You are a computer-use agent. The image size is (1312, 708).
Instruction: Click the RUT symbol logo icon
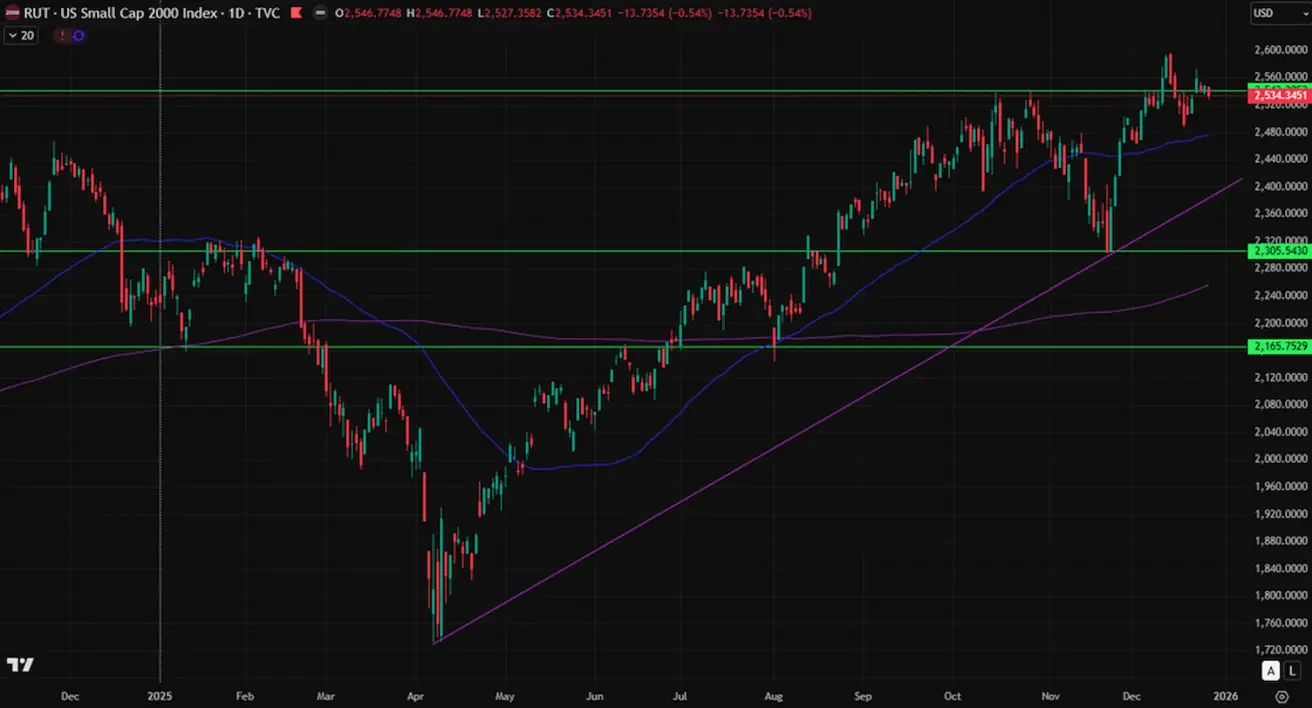click(x=12, y=14)
